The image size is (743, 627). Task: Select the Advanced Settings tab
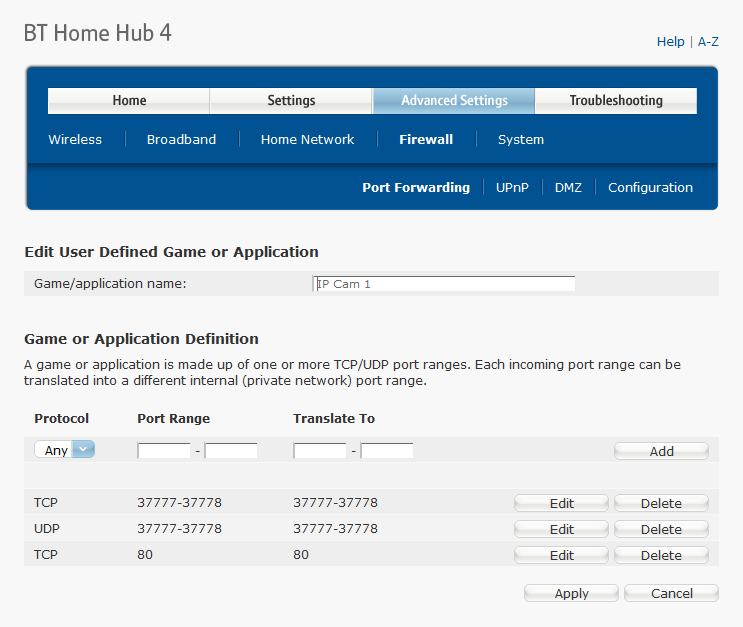pos(454,100)
